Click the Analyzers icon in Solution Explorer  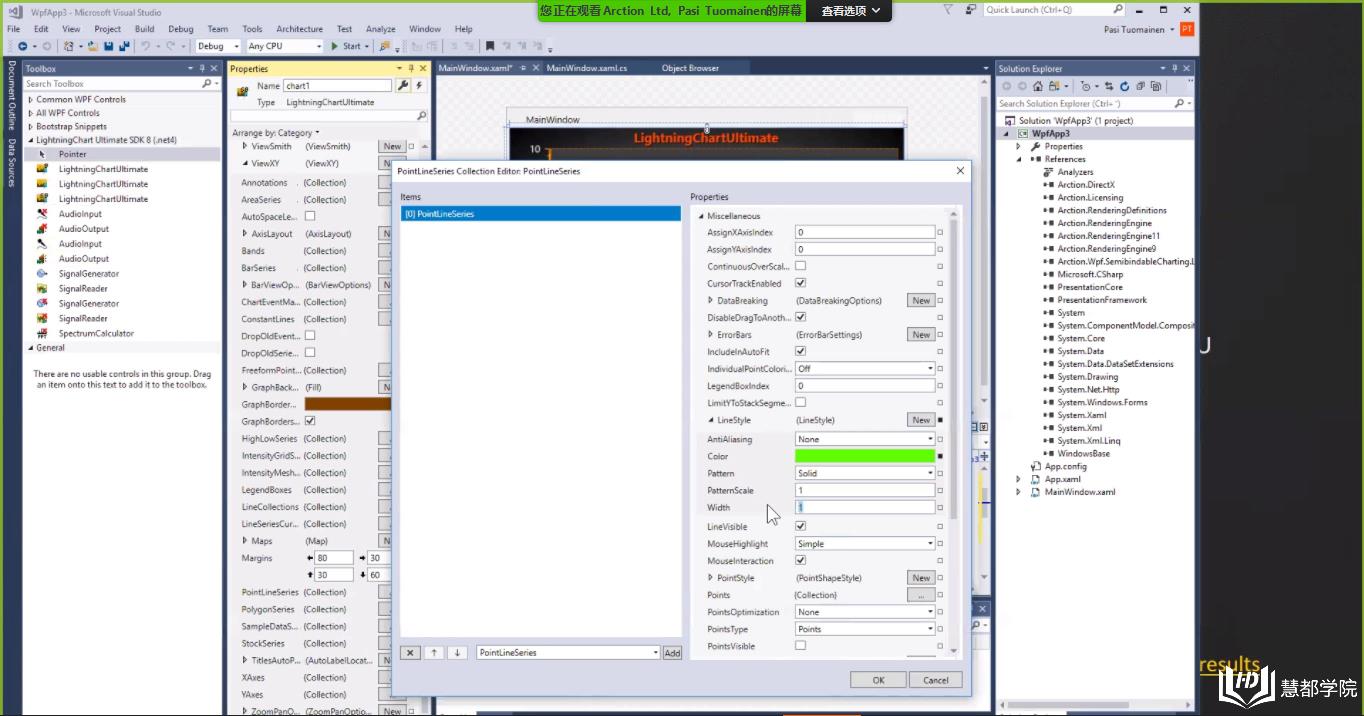pos(1049,172)
